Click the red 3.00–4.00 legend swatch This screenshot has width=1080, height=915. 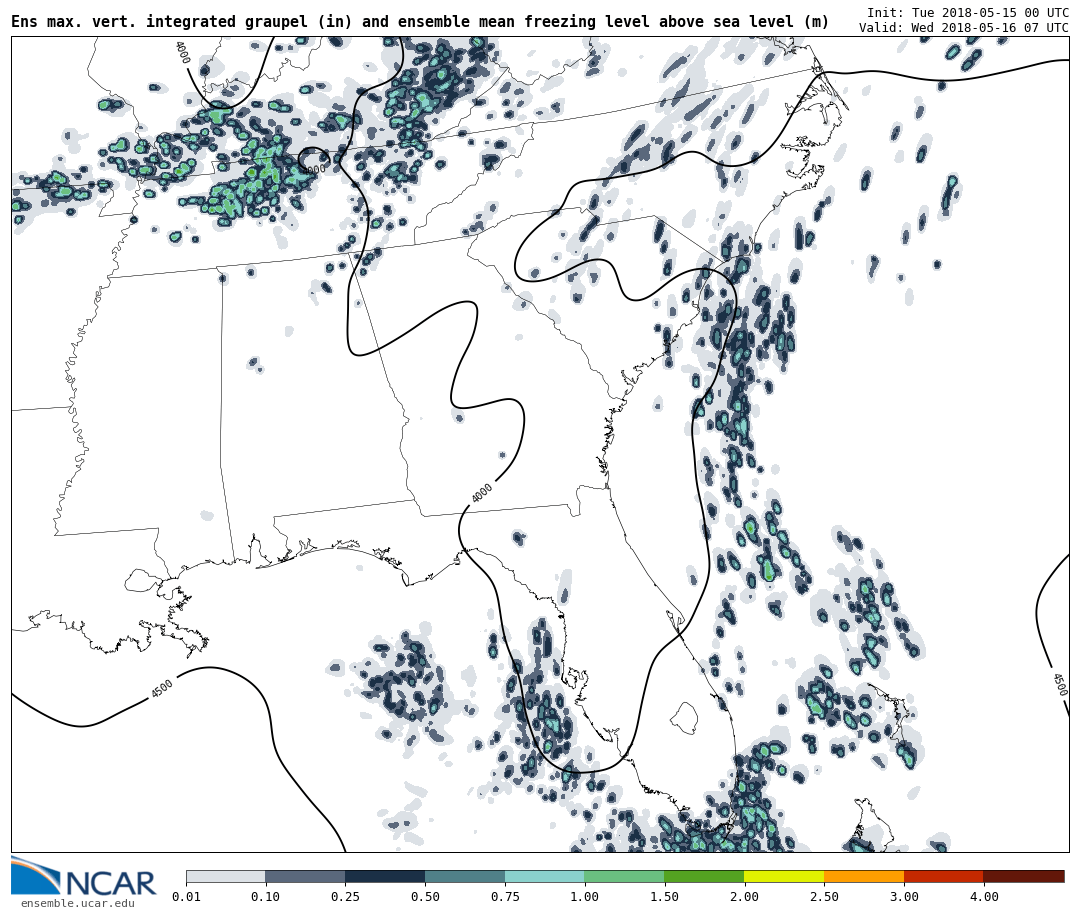point(943,876)
